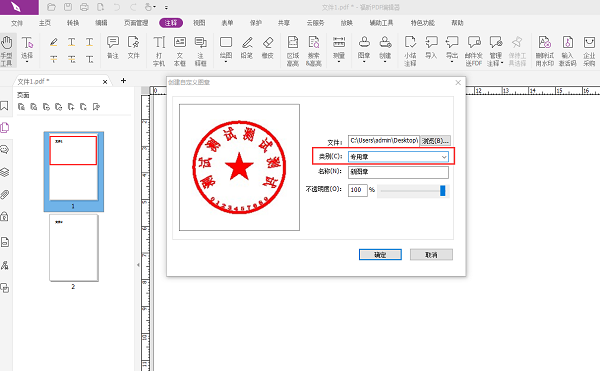Close the 文件1.pdf document tab
Screen dimensions: 600x371
tap(105, 81)
